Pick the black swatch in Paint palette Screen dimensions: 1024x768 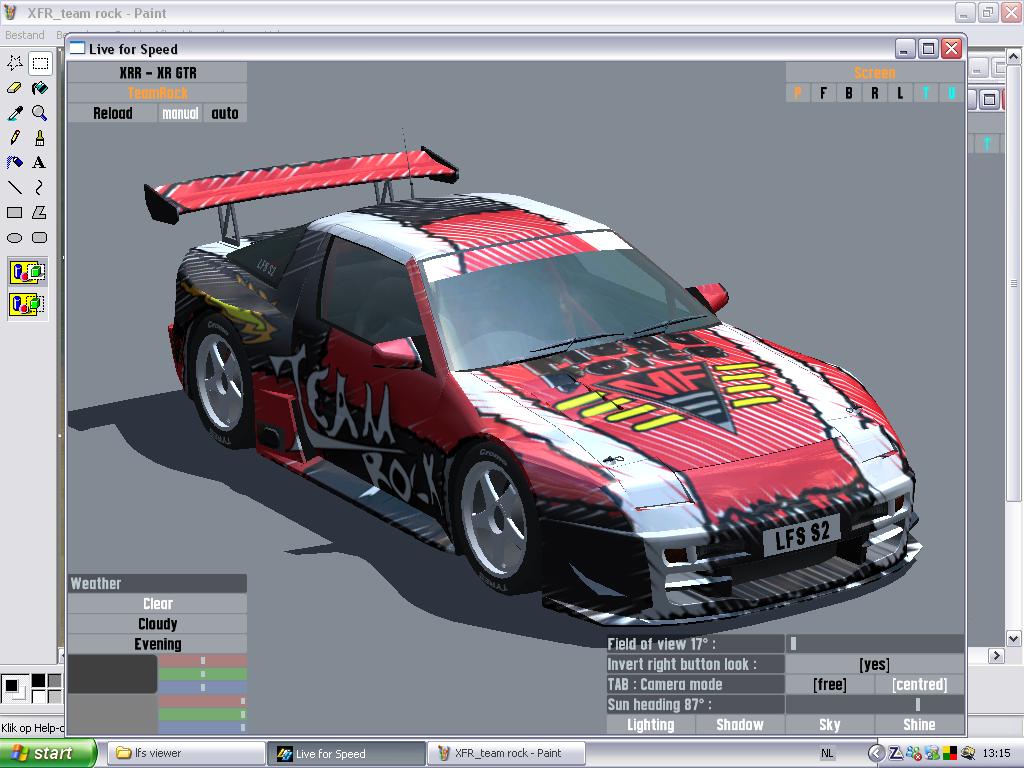tap(39, 681)
